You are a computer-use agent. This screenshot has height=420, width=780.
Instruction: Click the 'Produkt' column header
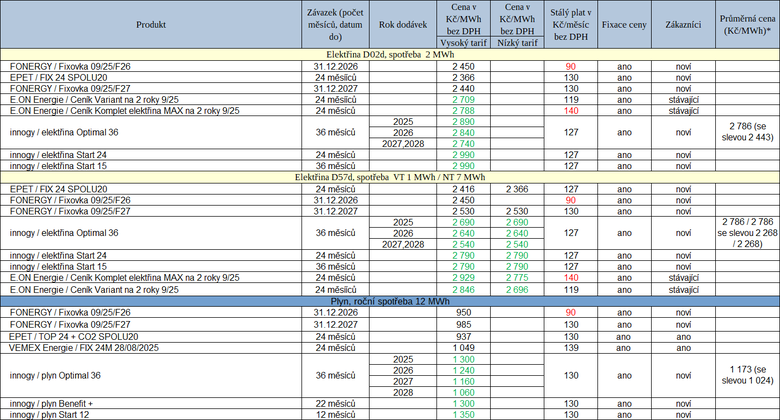coord(151,24)
